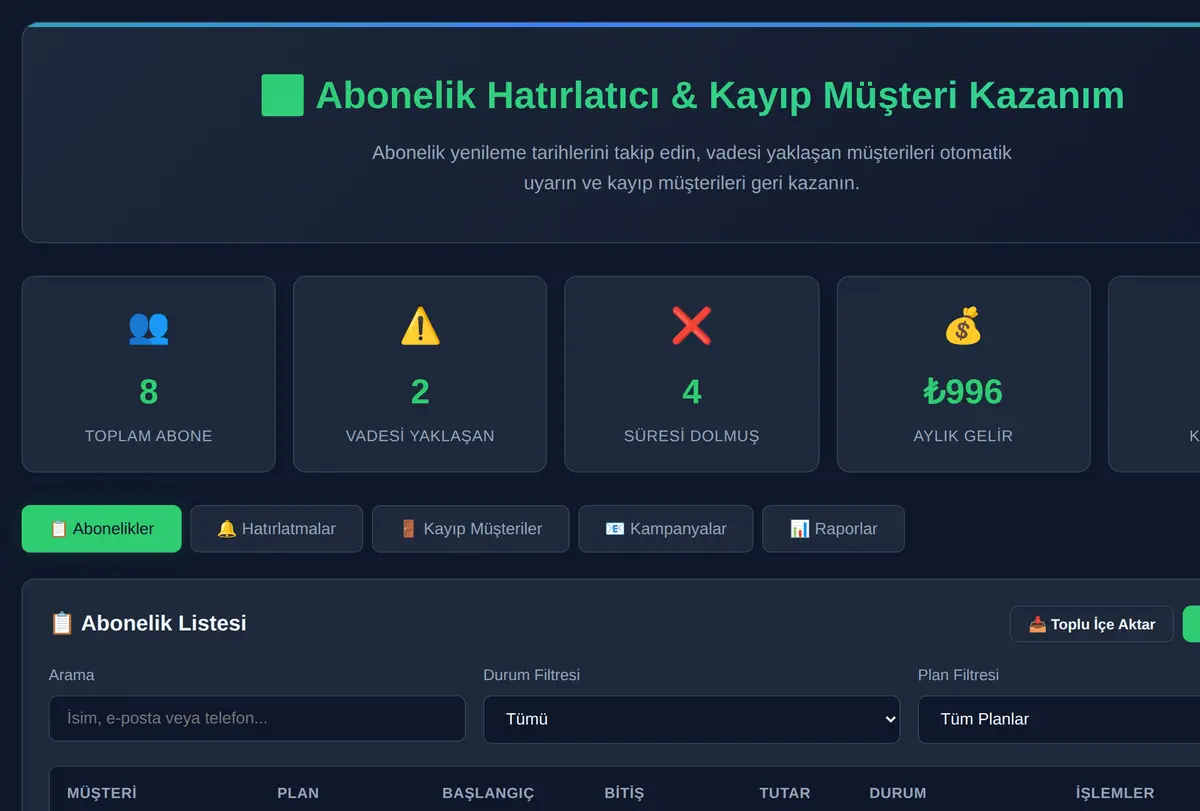Screen dimensions: 1200x811
Task: Click the red cross icon above Süresi Dolmuş
Action: pyautogui.click(x=692, y=327)
